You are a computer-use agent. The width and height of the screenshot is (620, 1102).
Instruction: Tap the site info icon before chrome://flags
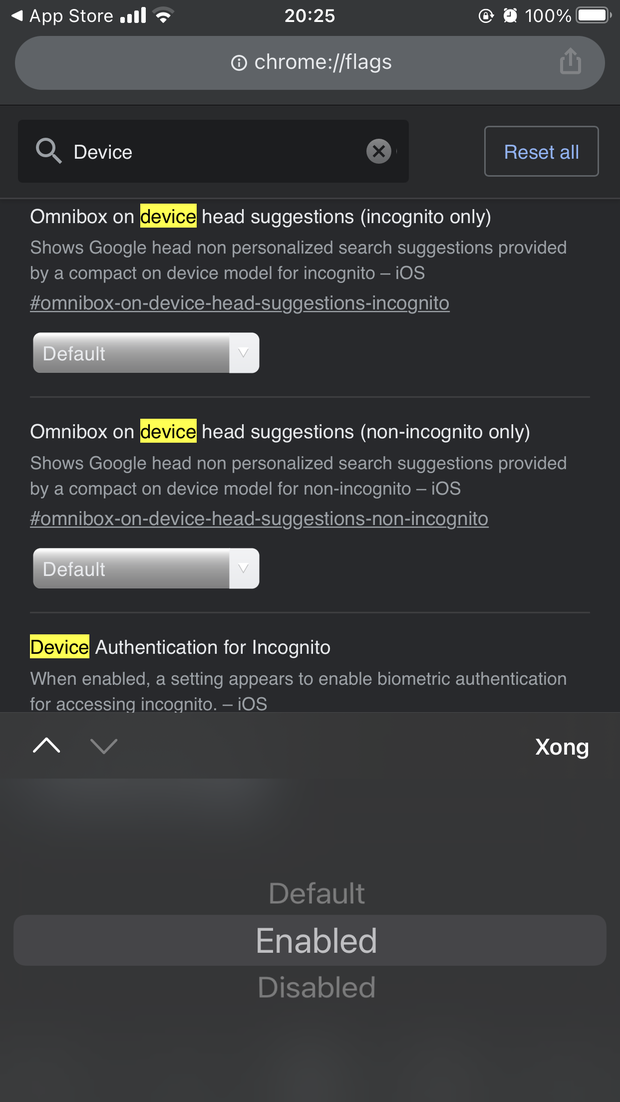(239, 63)
